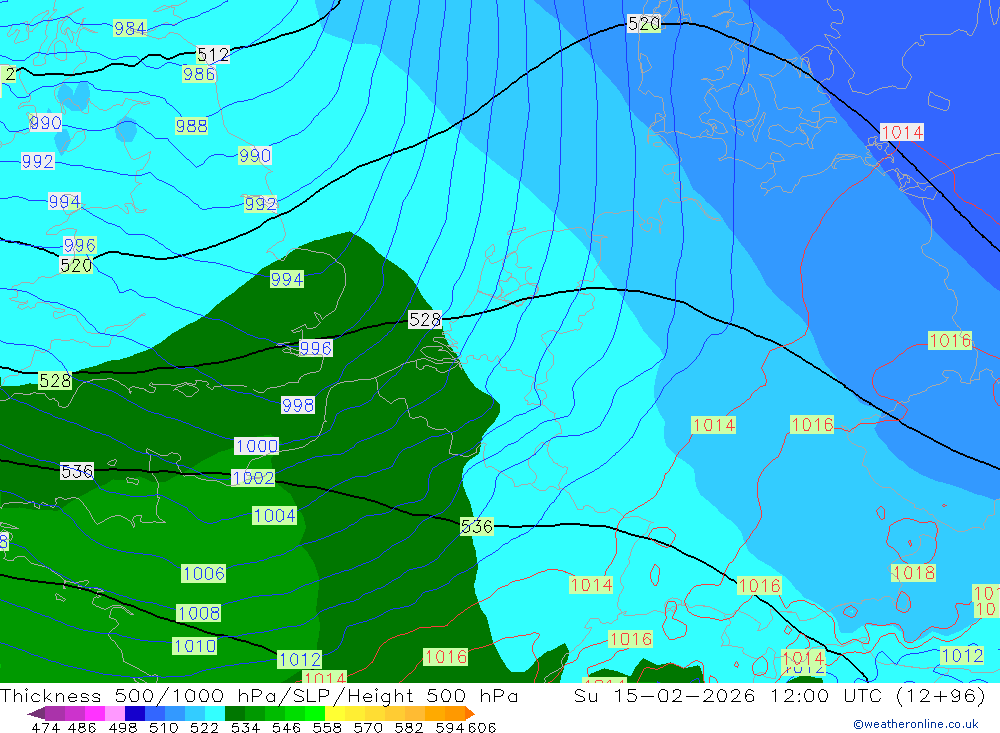Select the 606 legend value
Image resolution: width=1000 pixels, height=733 pixels.
482,727
